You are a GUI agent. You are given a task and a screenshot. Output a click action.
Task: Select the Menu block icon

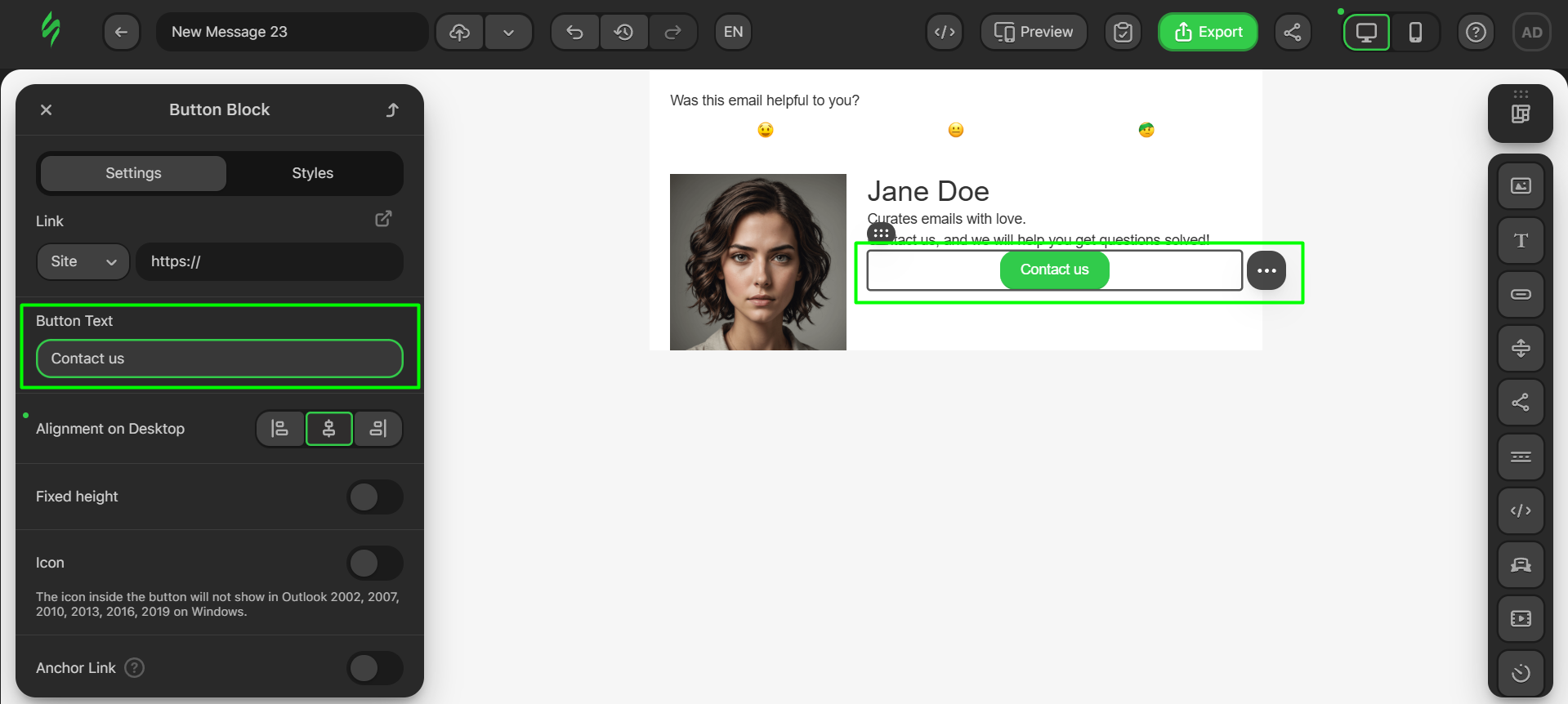[x=1521, y=457]
